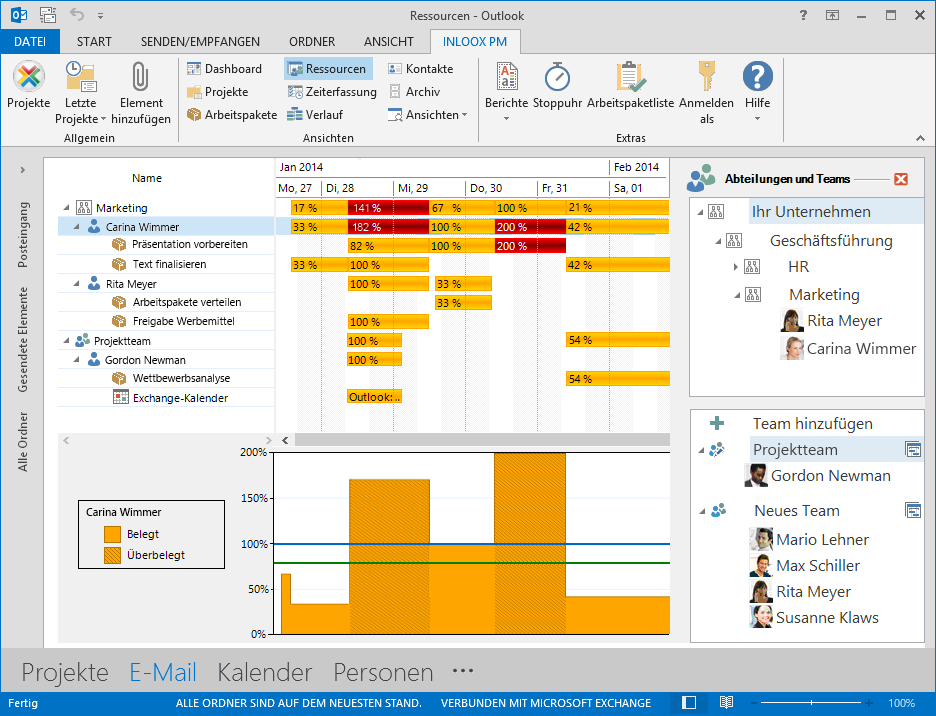Collapse Ihr Unternehmen tree node
The image size is (936, 716).
(700, 212)
